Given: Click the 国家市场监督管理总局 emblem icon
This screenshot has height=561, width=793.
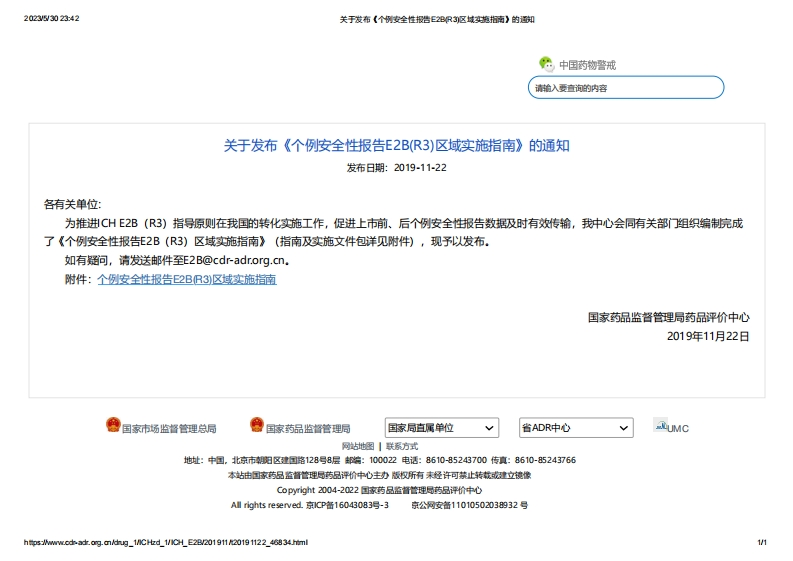Looking at the screenshot, I should (x=113, y=424).
